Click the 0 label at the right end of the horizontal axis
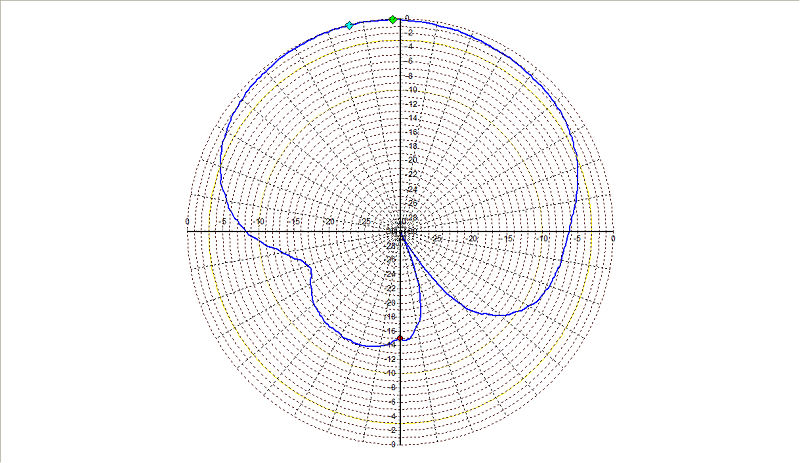The width and height of the screenshot is (800, 463). coord(613,238)
